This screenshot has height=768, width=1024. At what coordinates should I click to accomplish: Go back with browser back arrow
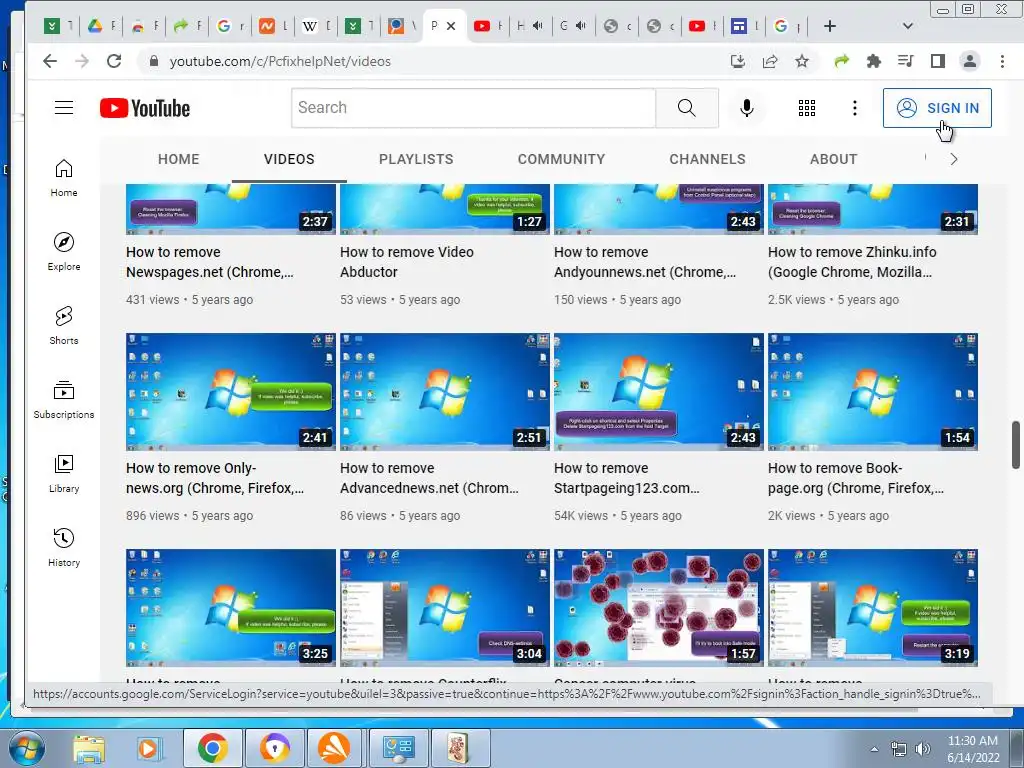coord(50,61)
